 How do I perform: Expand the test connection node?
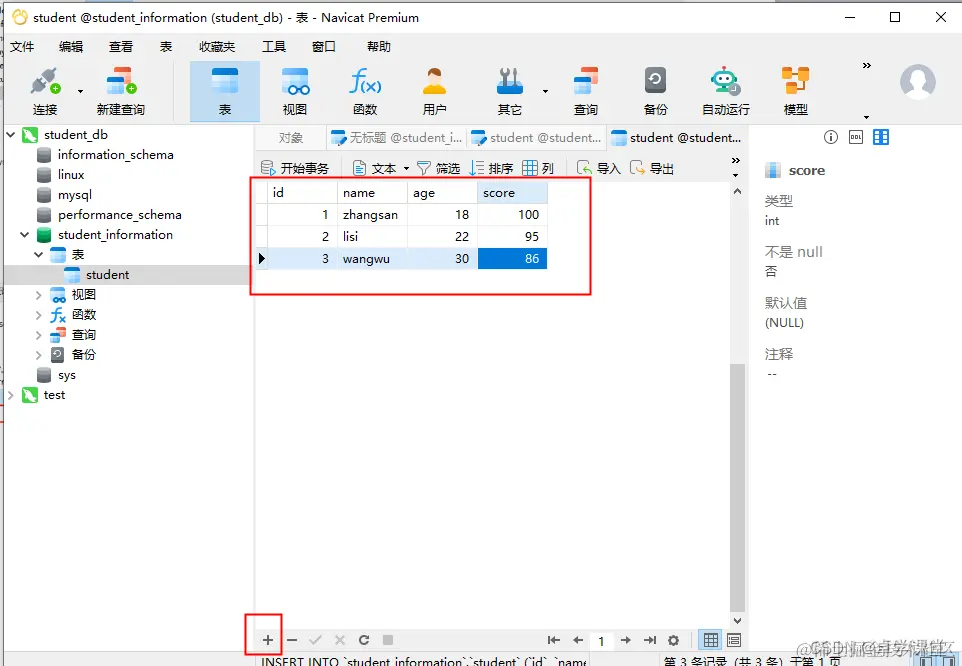pos(10,395)
